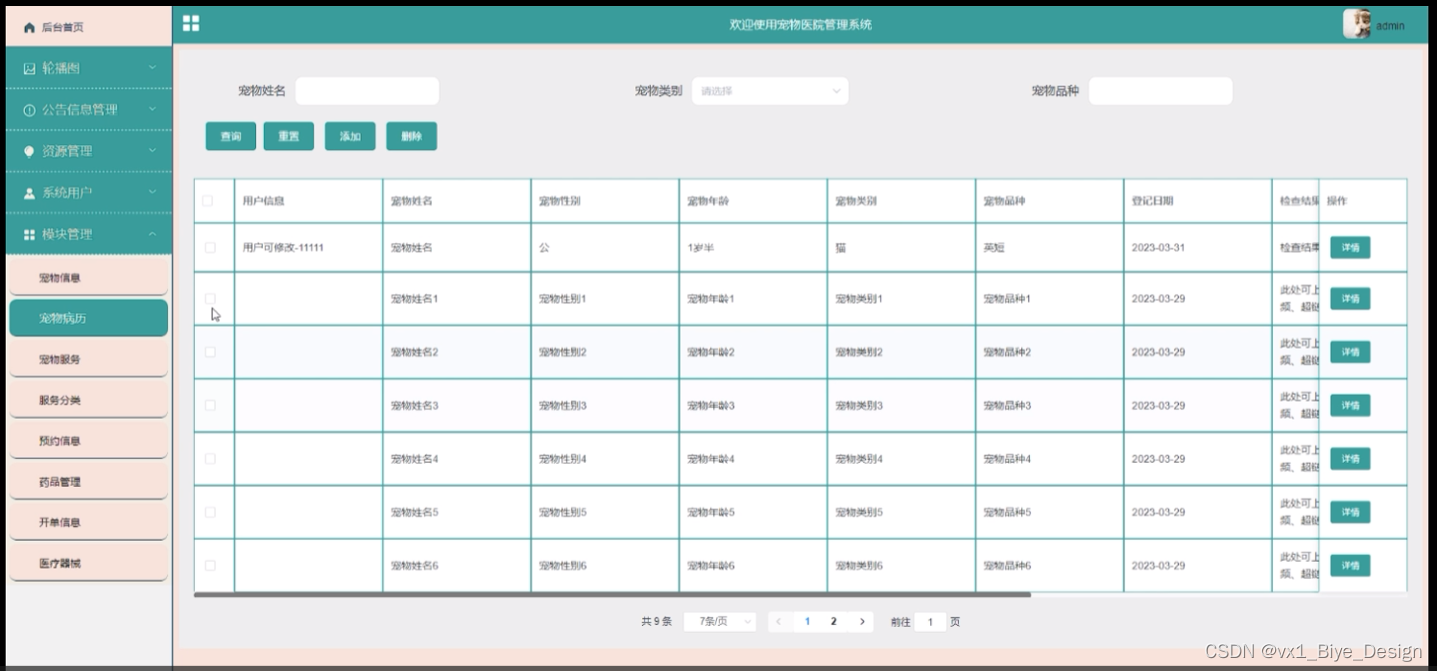Check the row for 宠物姓名1
This screenshot has width=1437, height=671.
pos(210,298)
